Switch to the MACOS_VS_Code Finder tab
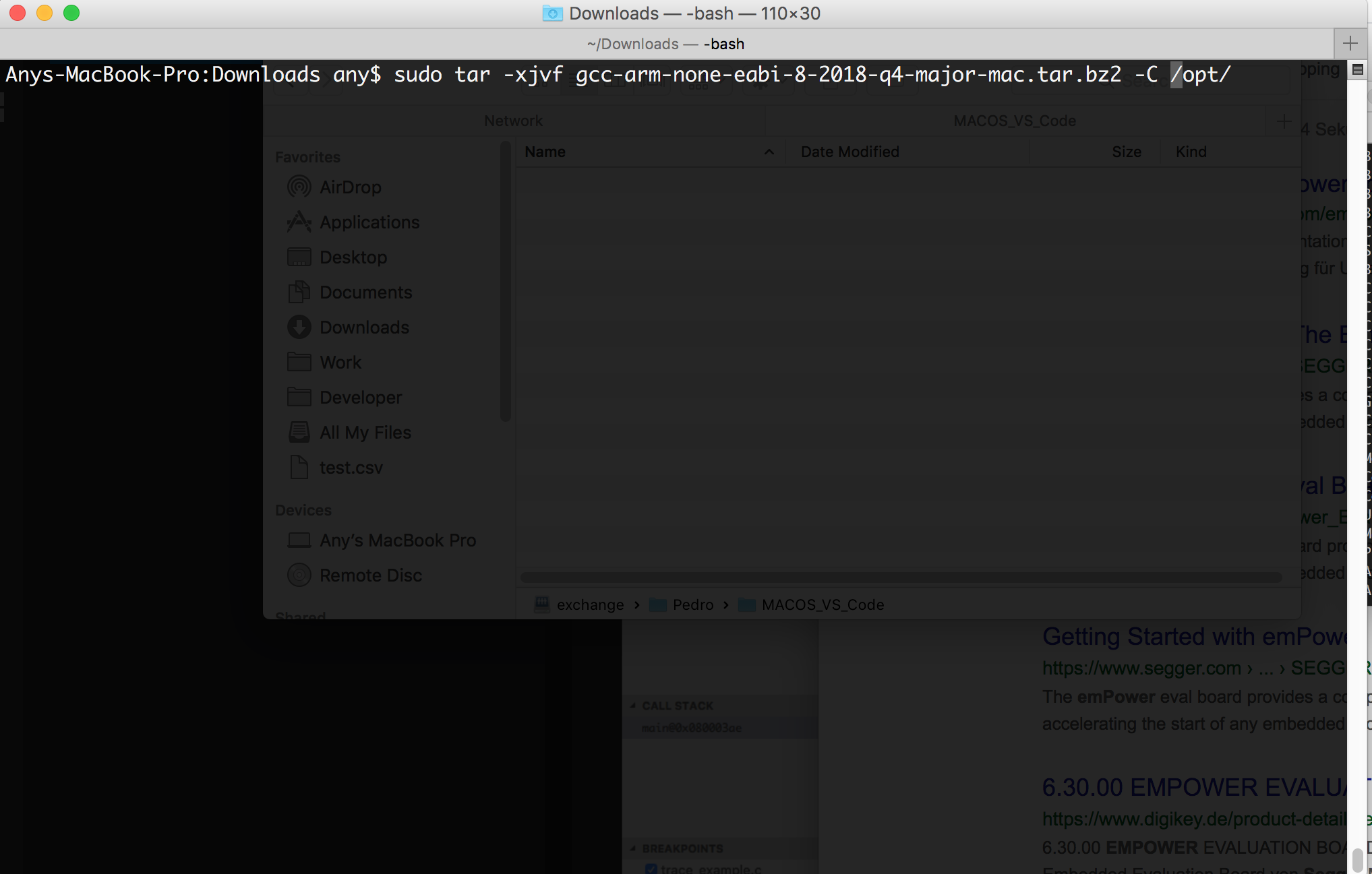This screenshot has height=874, width=1372. pos(1014,121)
